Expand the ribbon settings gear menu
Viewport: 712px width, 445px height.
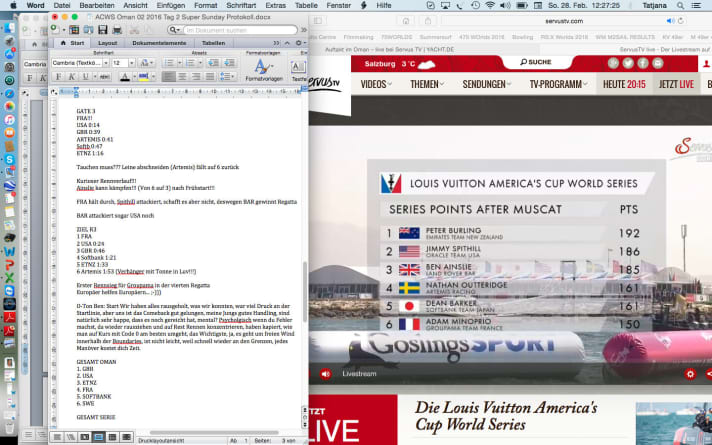click(300, 43)
